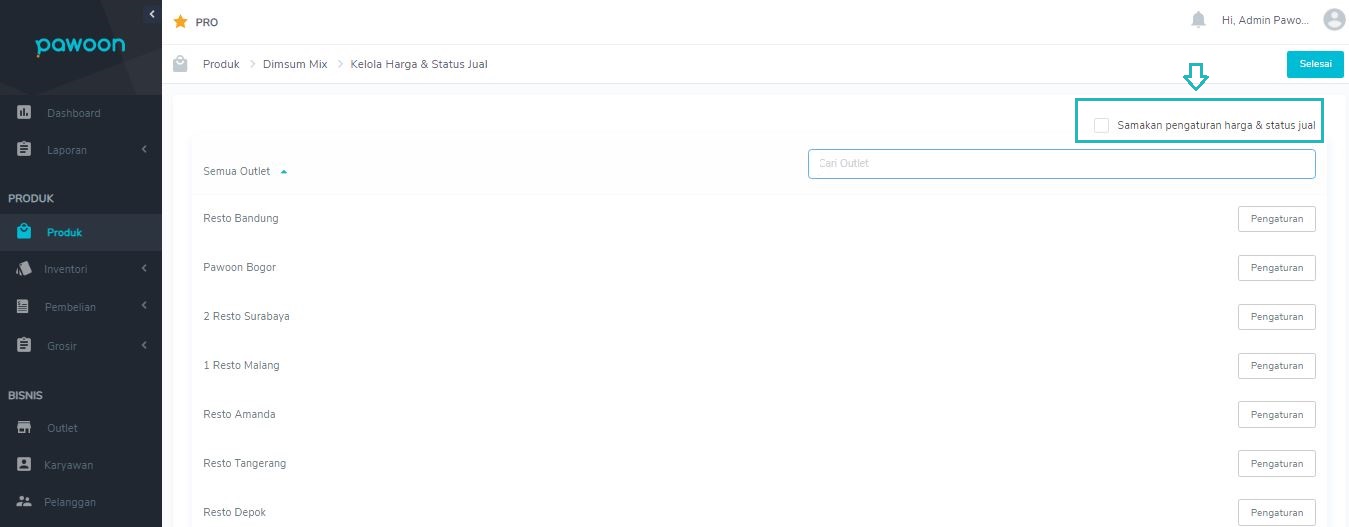This screenshot has height=527, width=1349.
Task: Click the Inventori tag icon
Action: (25, 269)
